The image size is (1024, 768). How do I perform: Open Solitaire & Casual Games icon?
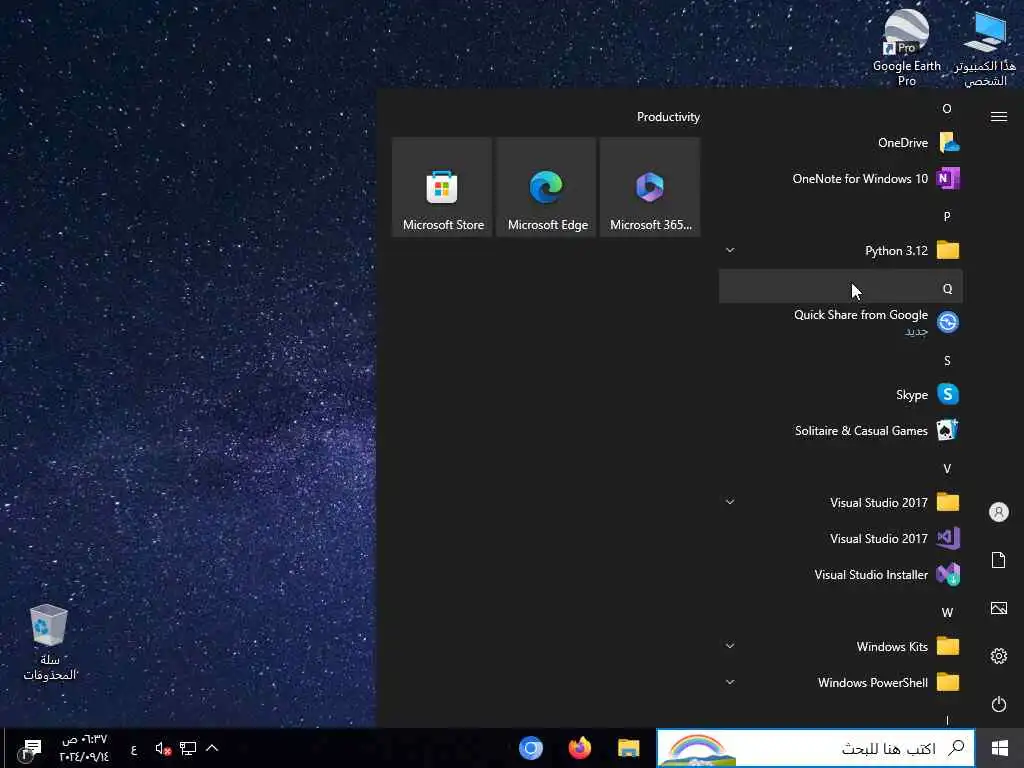coord(948,430)
